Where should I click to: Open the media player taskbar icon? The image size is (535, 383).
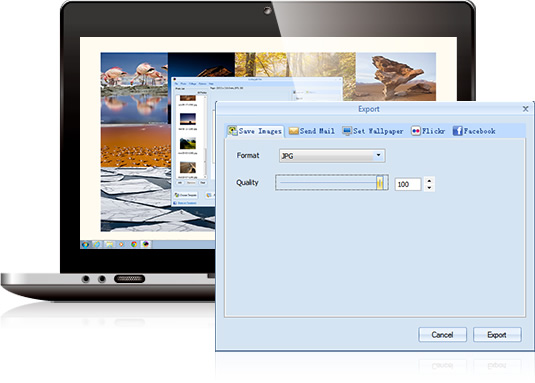[x=121, y=244]
